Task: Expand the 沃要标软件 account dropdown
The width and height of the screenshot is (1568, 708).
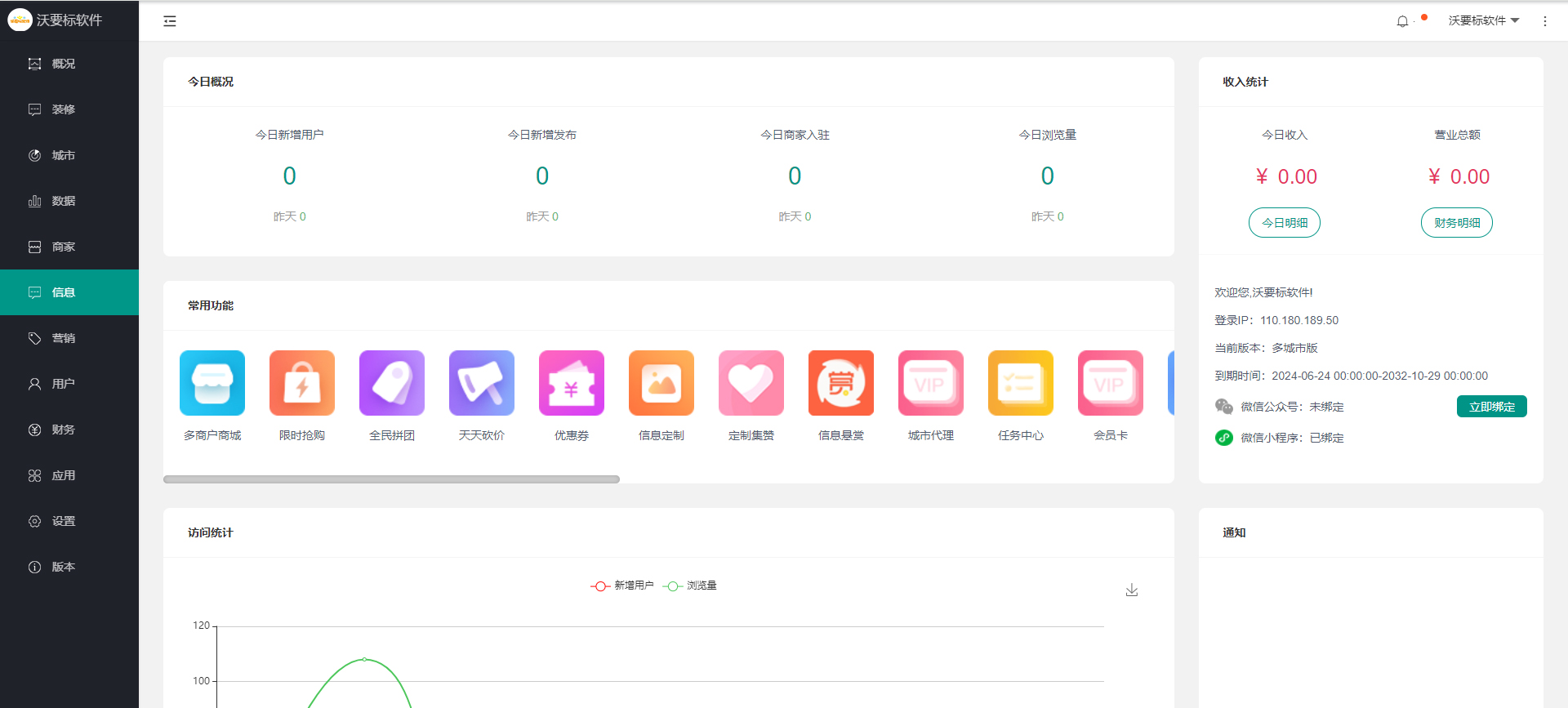Action: (1483, 20)
